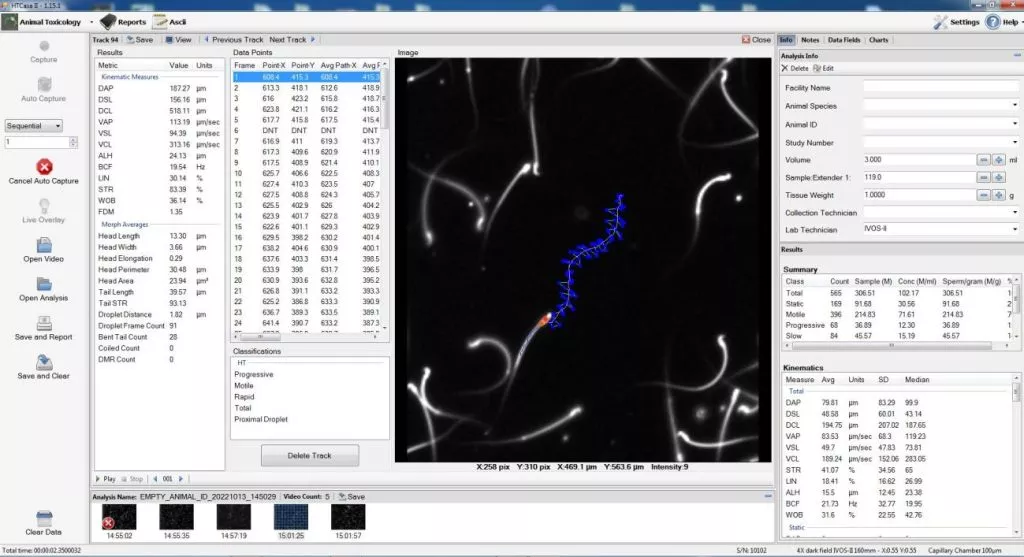Click the View button in track toolbar
Image resolution: width=1024 pixels, height=557 pixels.
178,40
